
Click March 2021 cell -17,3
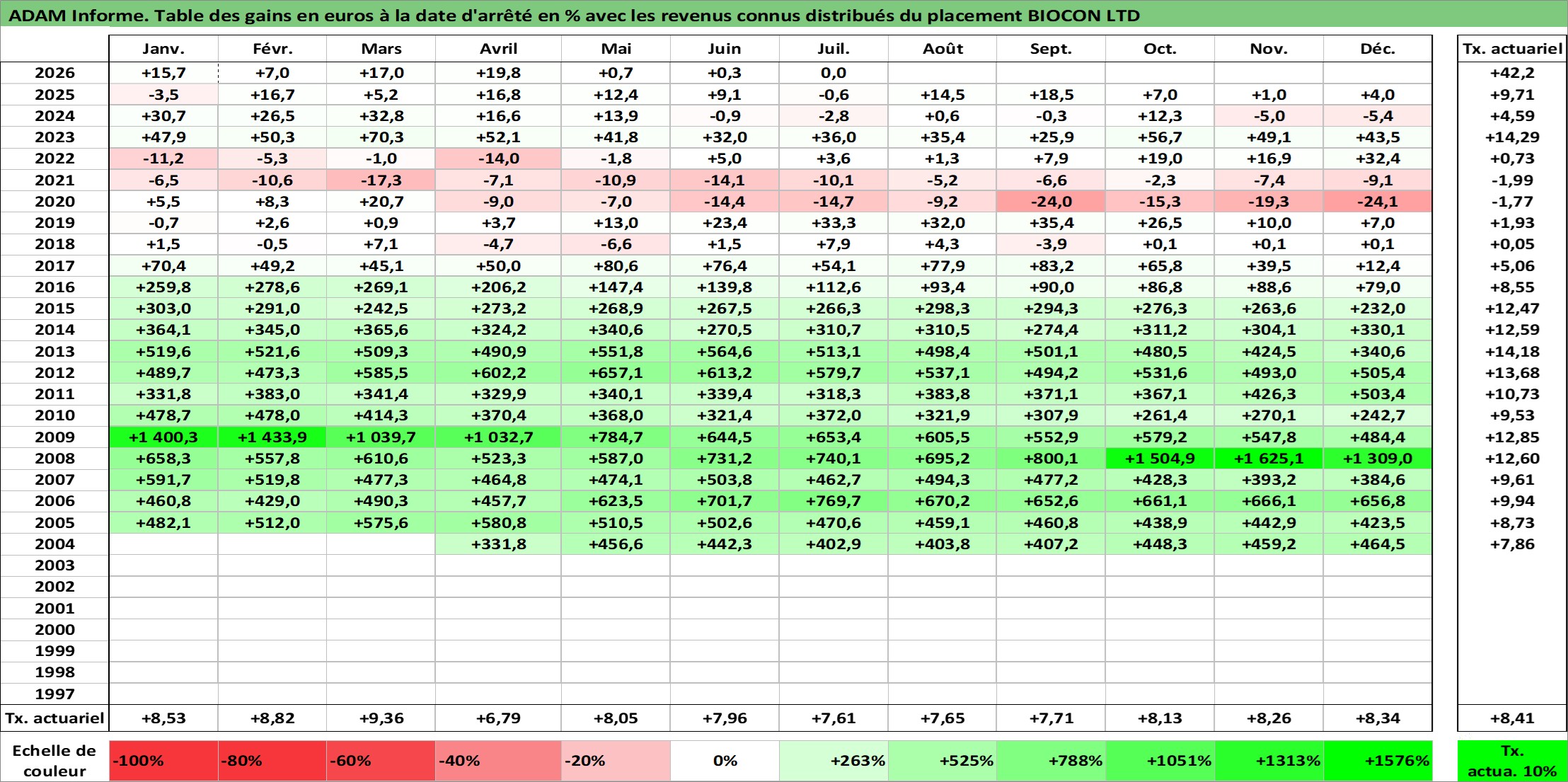tap(381, 180)
